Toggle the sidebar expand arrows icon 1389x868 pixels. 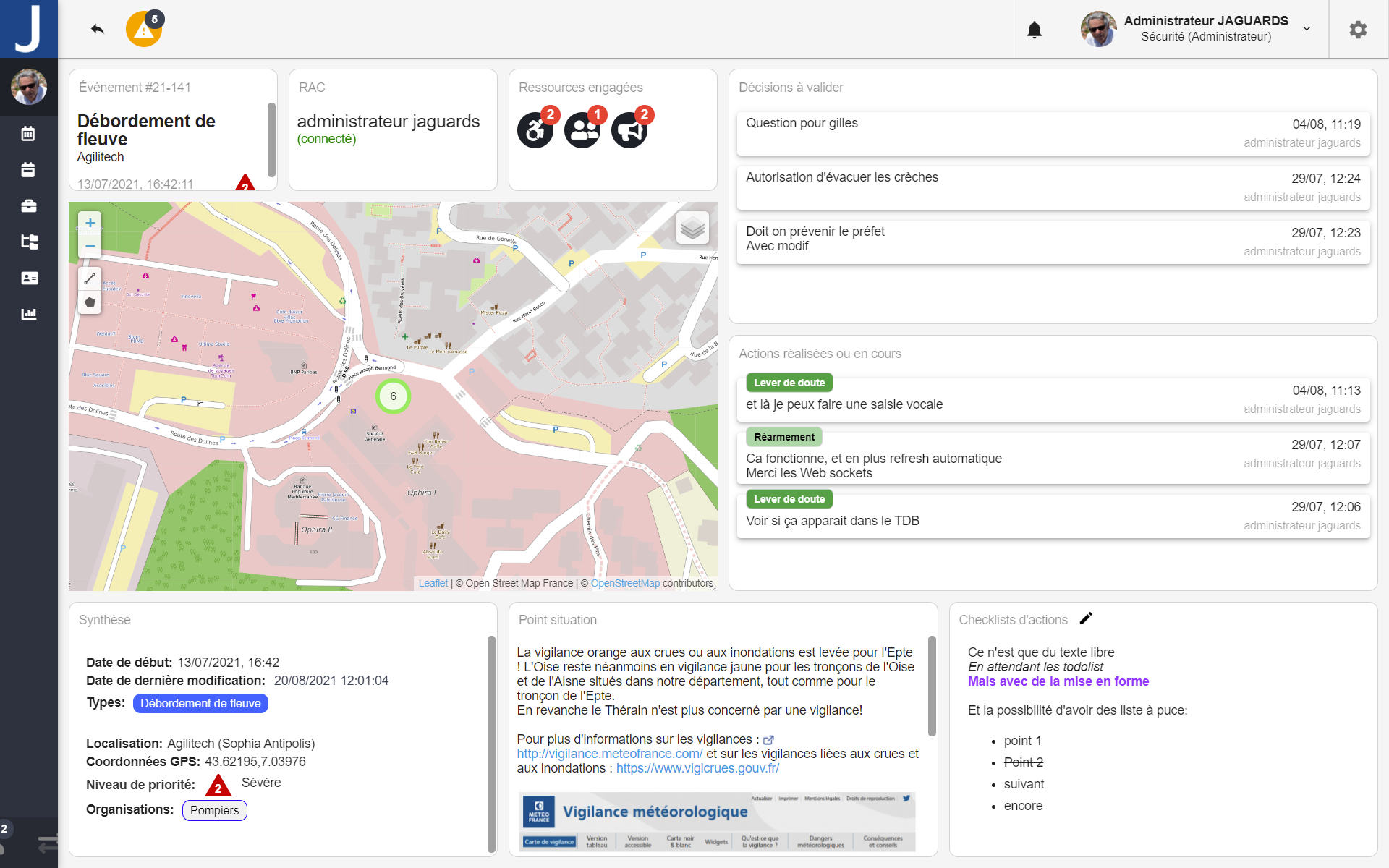coord(47,843)
